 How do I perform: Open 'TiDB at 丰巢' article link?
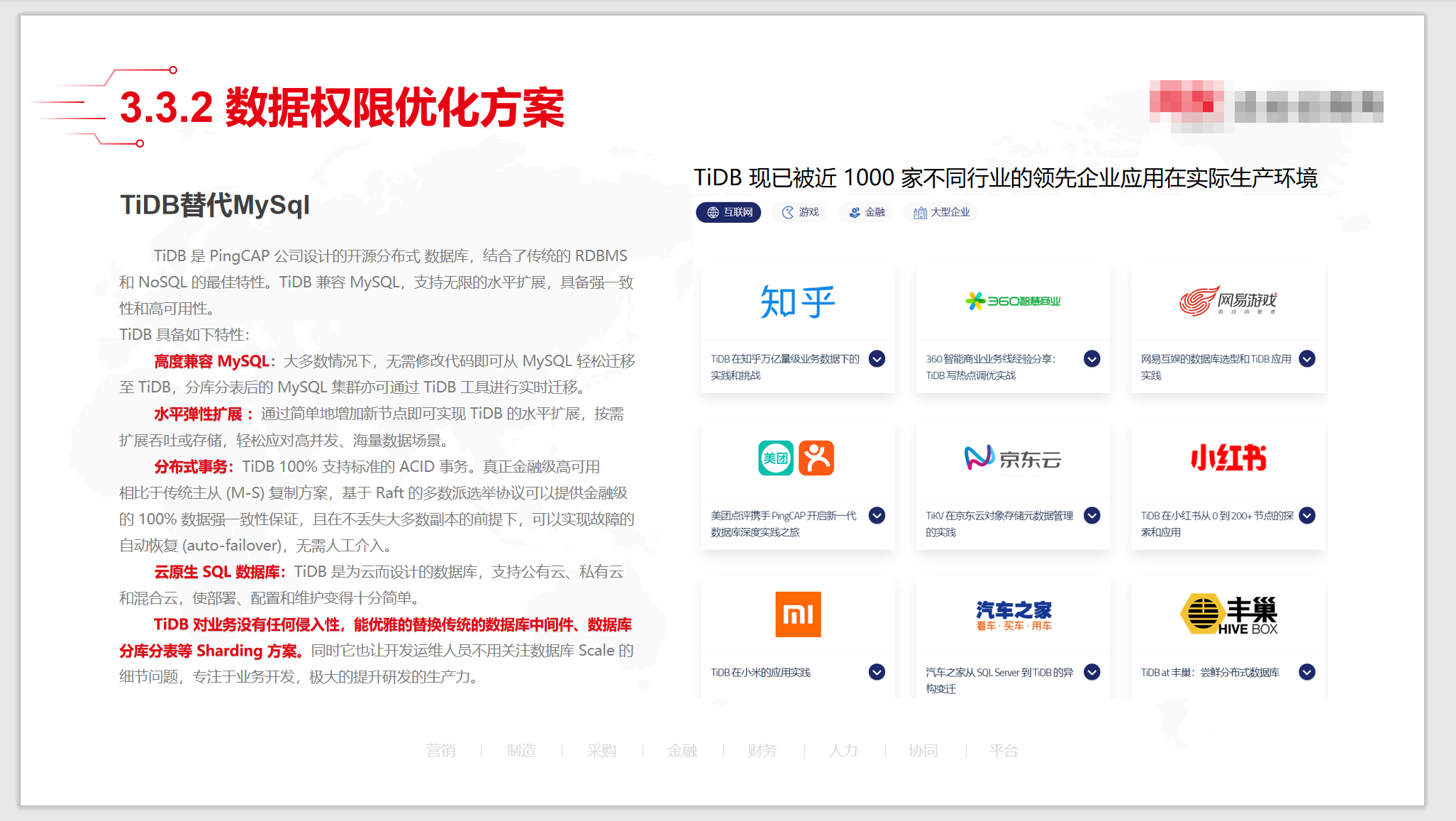tap(1210, 673)
